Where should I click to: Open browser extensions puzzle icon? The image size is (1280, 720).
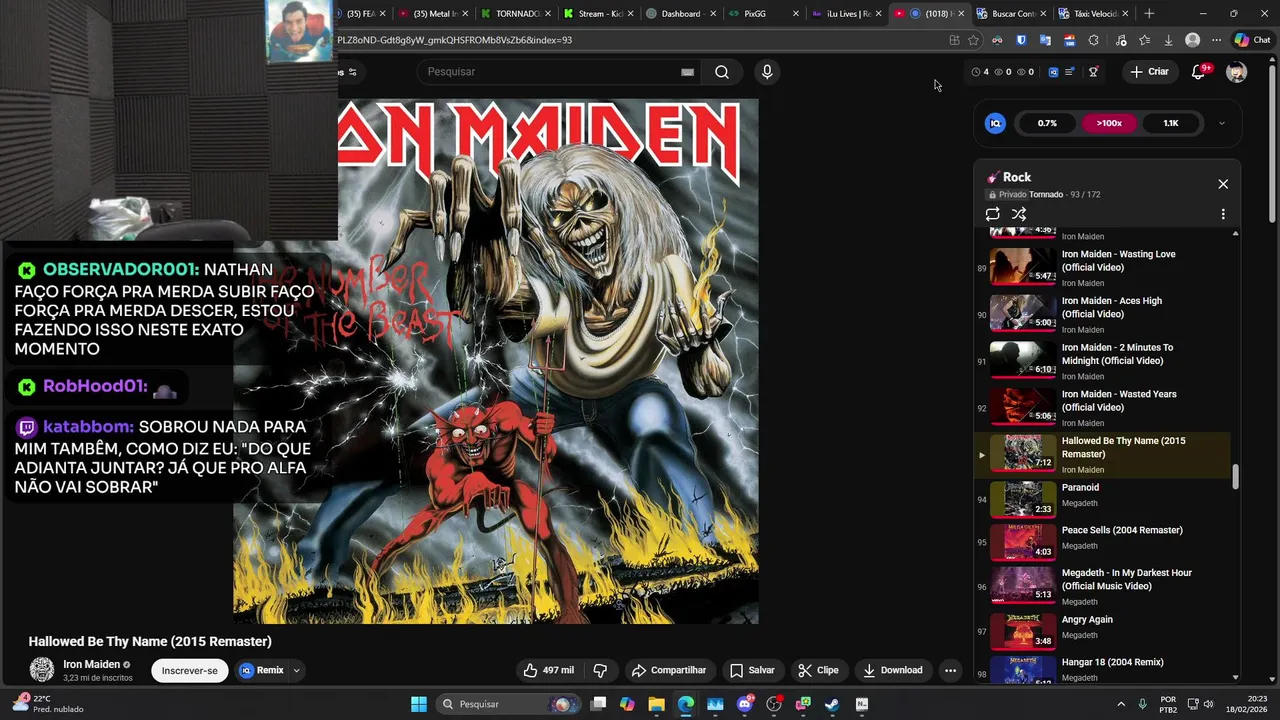(1093, 40)
